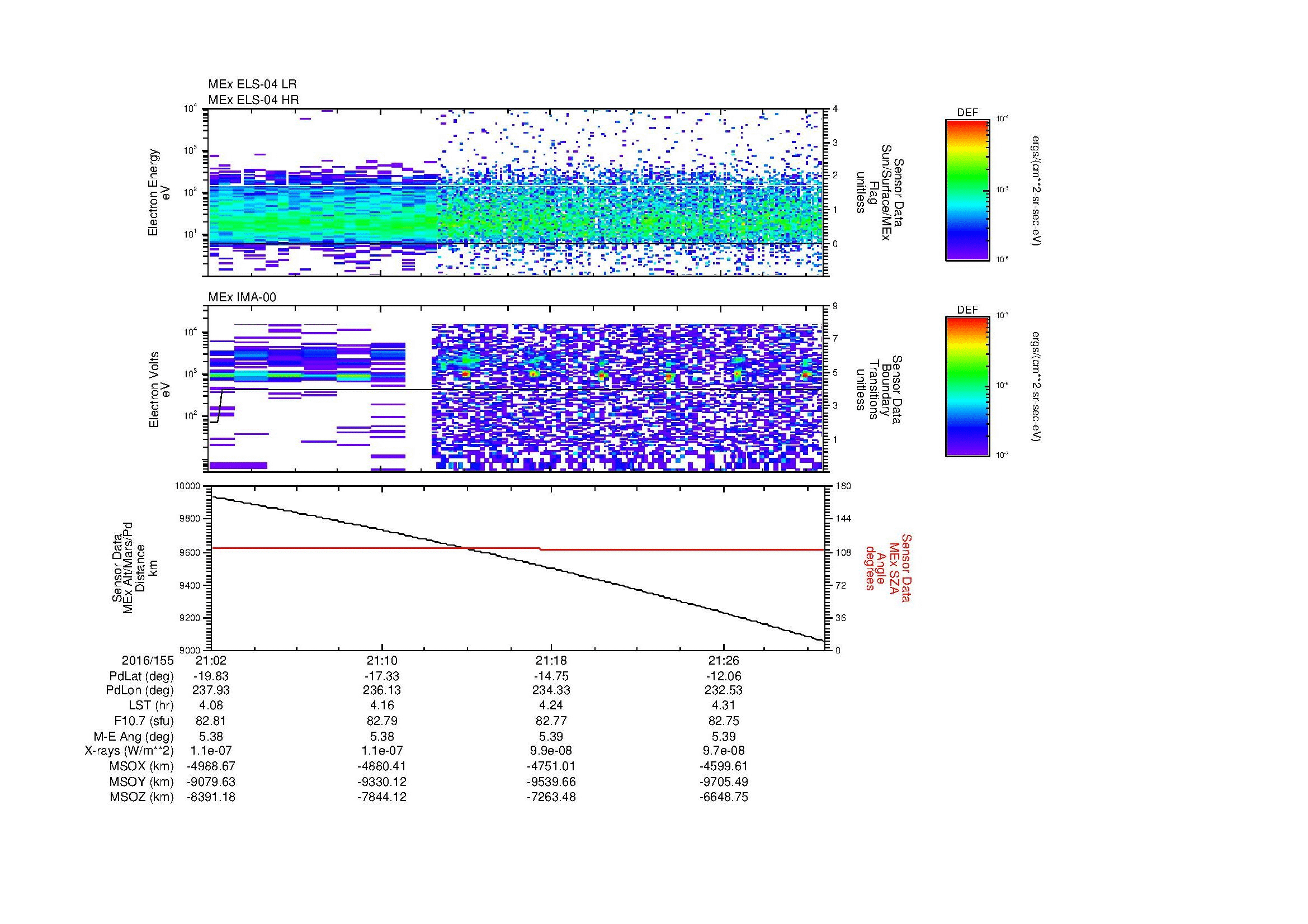Click the 'MEx ELS-04 LR' panel title
This screenshot has height=924, width=1308.
[x=252, y=84]
